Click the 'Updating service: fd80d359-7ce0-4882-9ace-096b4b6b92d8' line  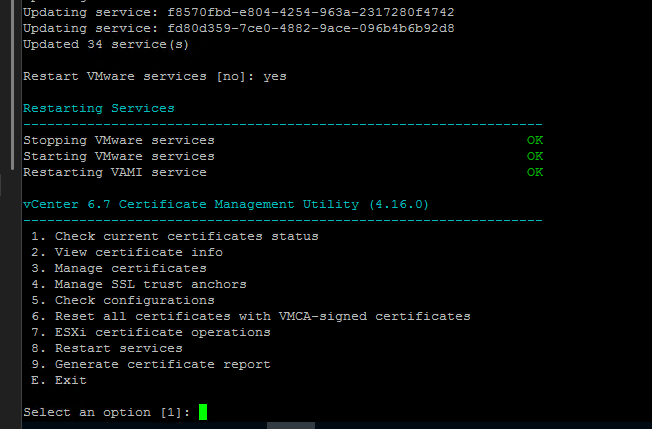239,28
